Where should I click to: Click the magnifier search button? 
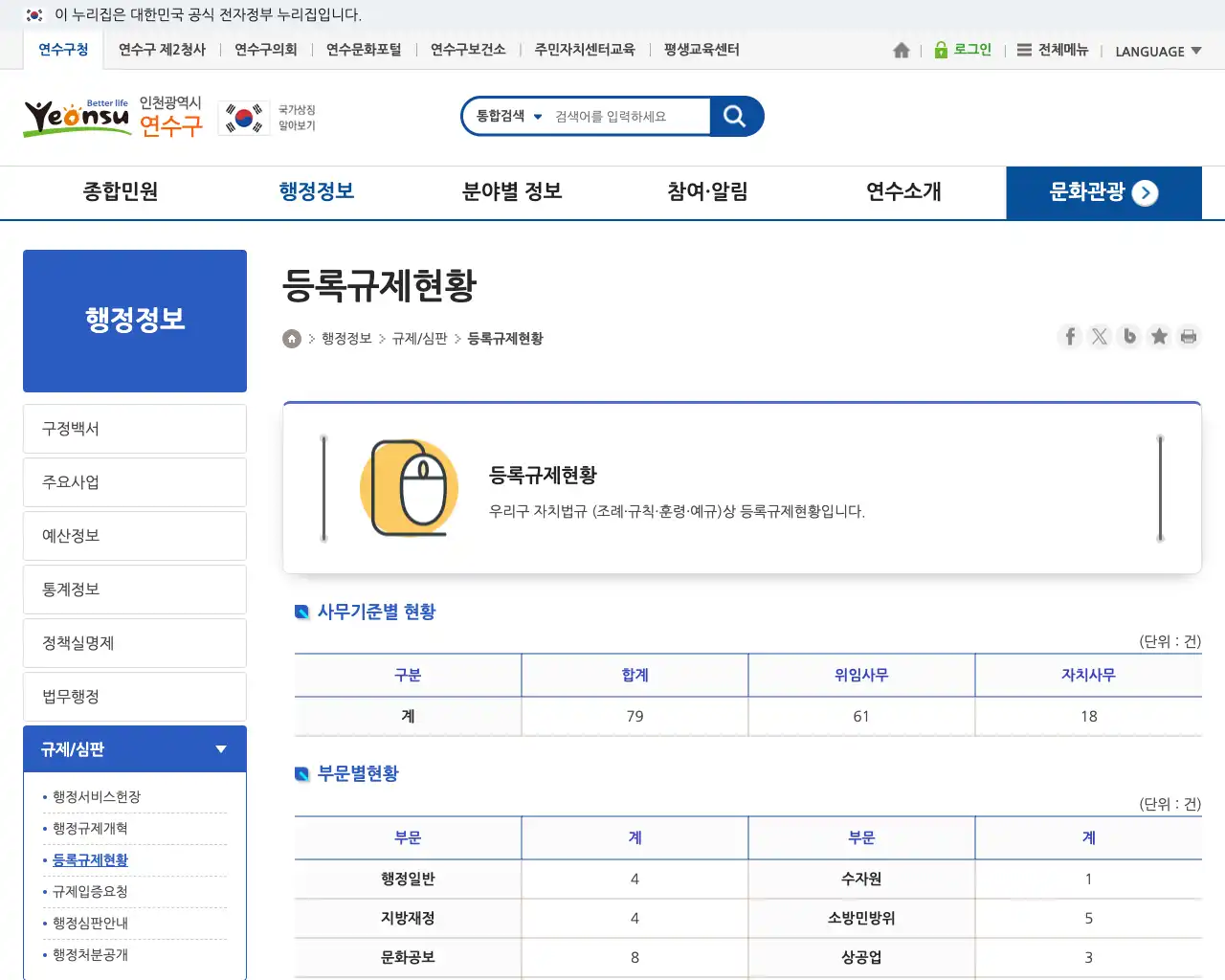coord(735,117)
